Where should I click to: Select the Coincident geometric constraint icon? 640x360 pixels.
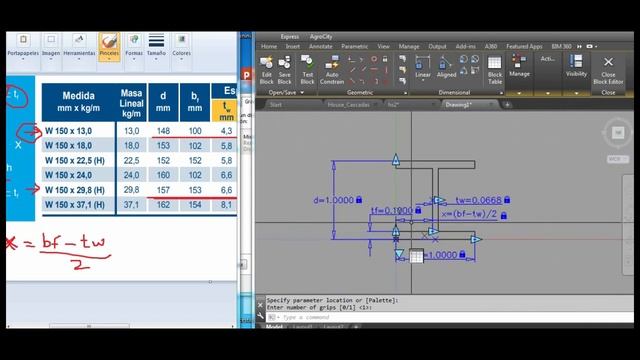click(x=351, y=60)
